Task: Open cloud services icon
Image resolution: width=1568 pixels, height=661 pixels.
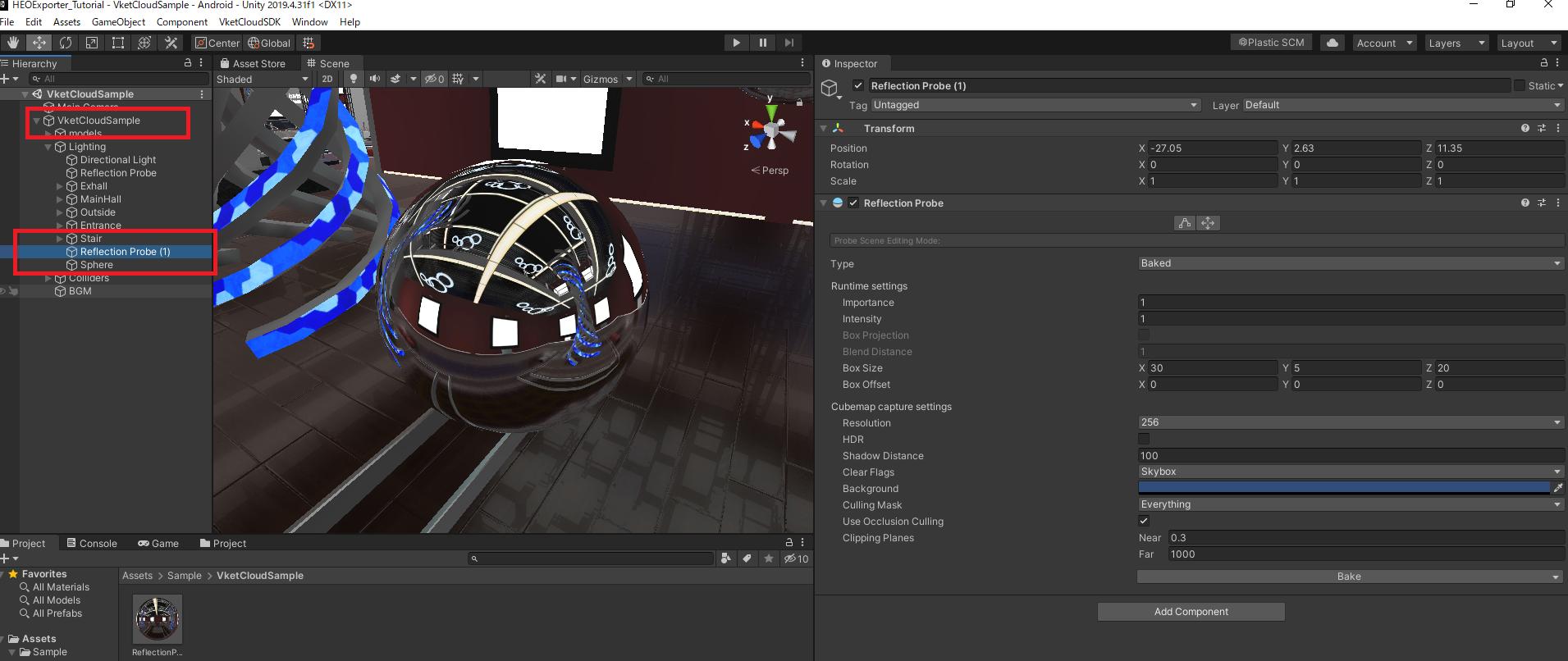Action: click(1333, 43)
